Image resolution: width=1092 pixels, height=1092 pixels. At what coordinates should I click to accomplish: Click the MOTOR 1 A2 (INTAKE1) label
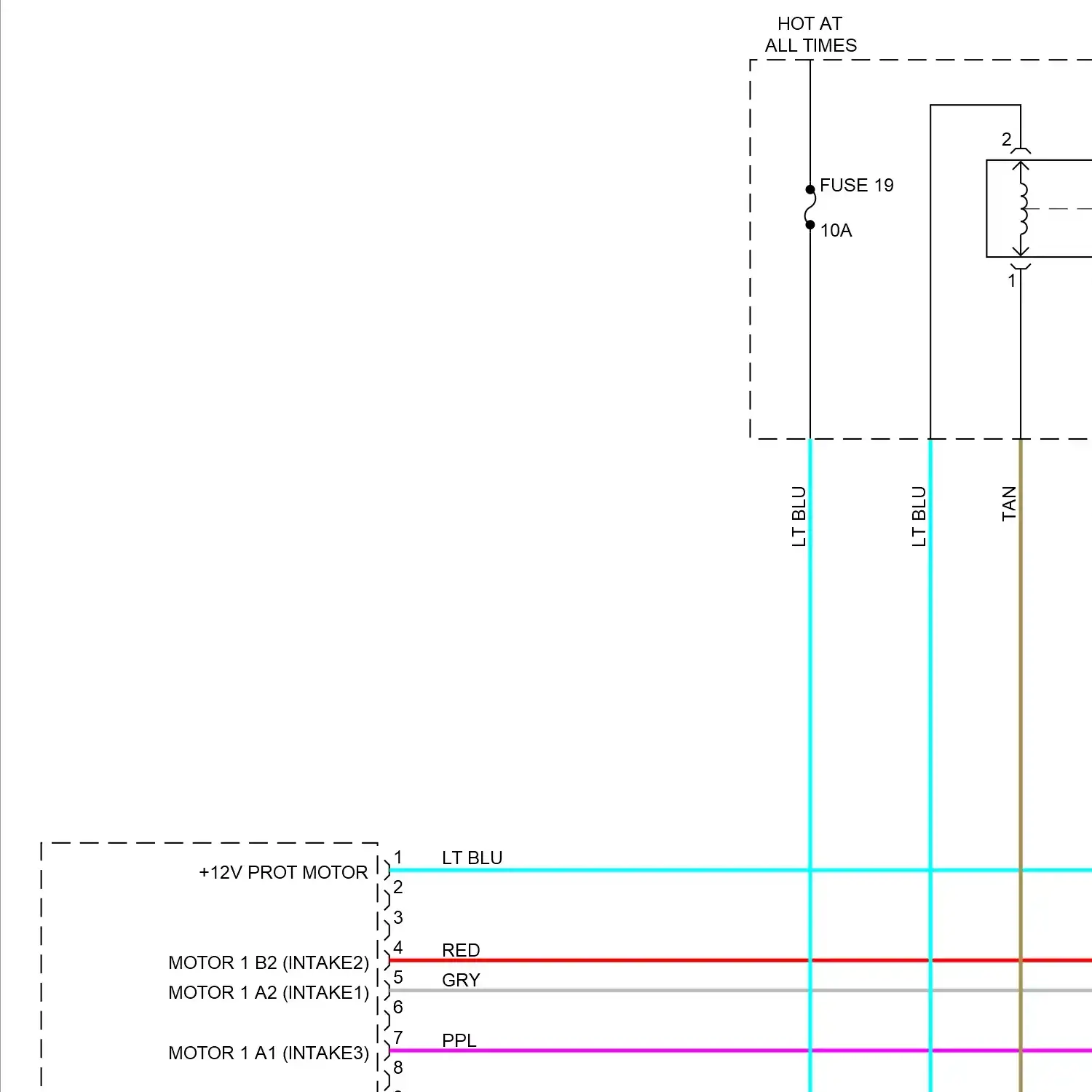(267, 992)
